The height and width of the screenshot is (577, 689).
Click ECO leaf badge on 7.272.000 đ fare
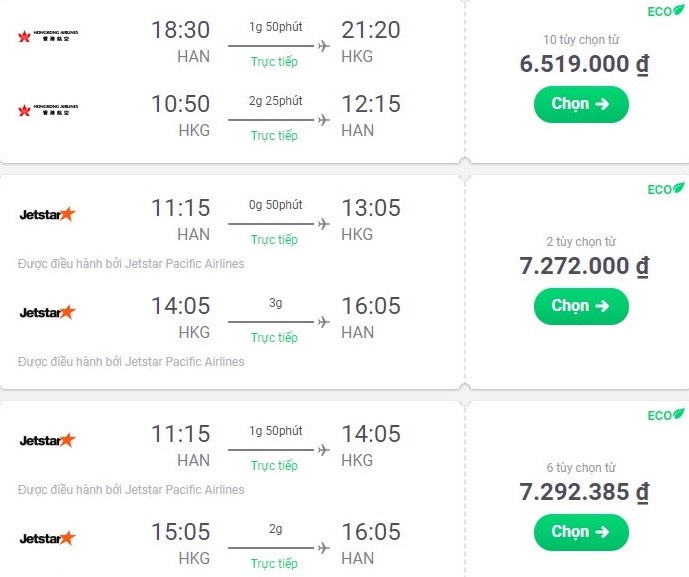[x=665, y=189]
